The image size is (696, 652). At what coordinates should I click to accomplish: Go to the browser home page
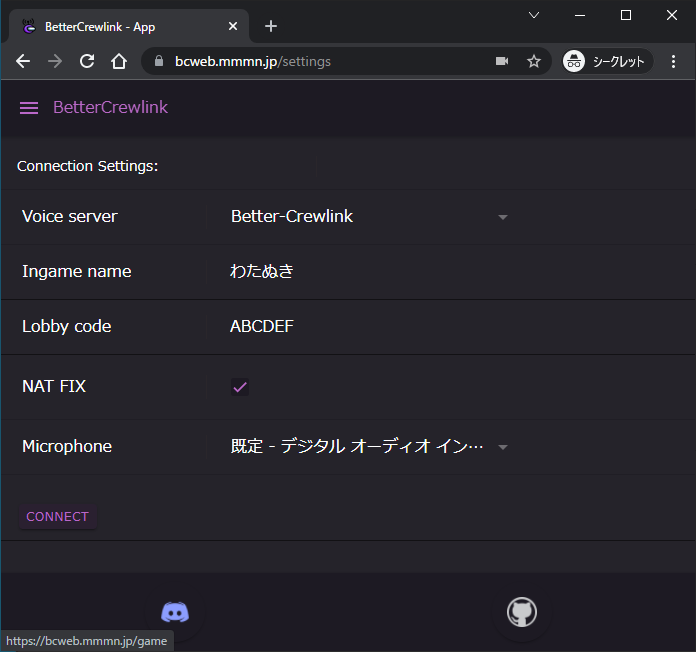click(x=119, y=61)
